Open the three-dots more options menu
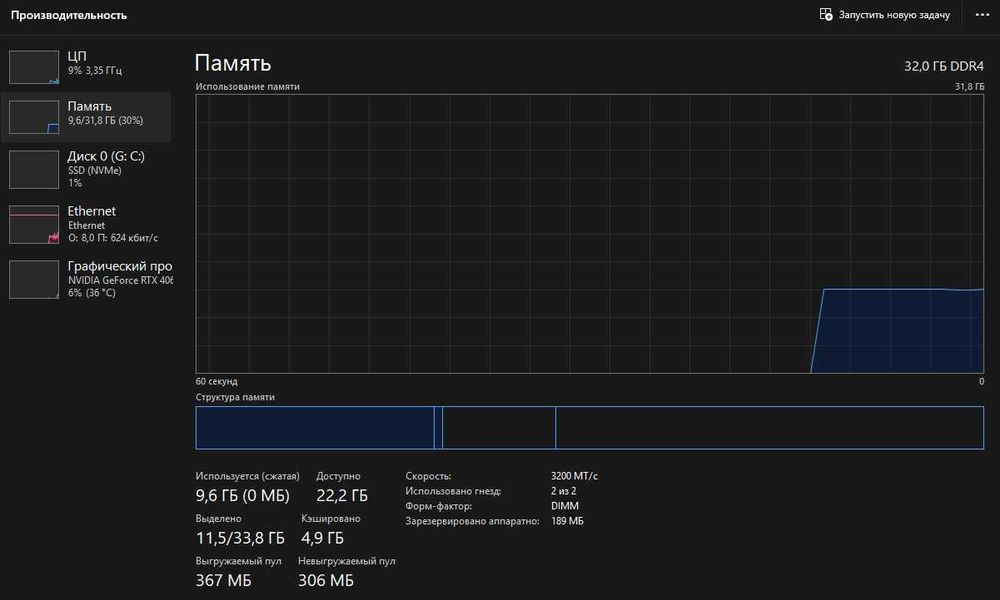Viewport: 1000px width, 600px height. coord(982,15)
